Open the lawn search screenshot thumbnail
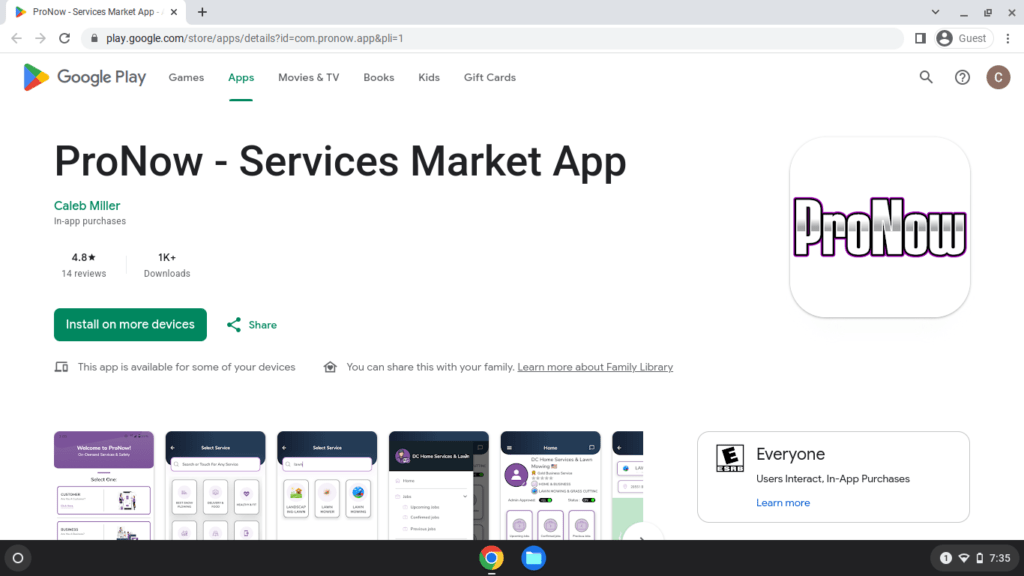 [327, 485]
